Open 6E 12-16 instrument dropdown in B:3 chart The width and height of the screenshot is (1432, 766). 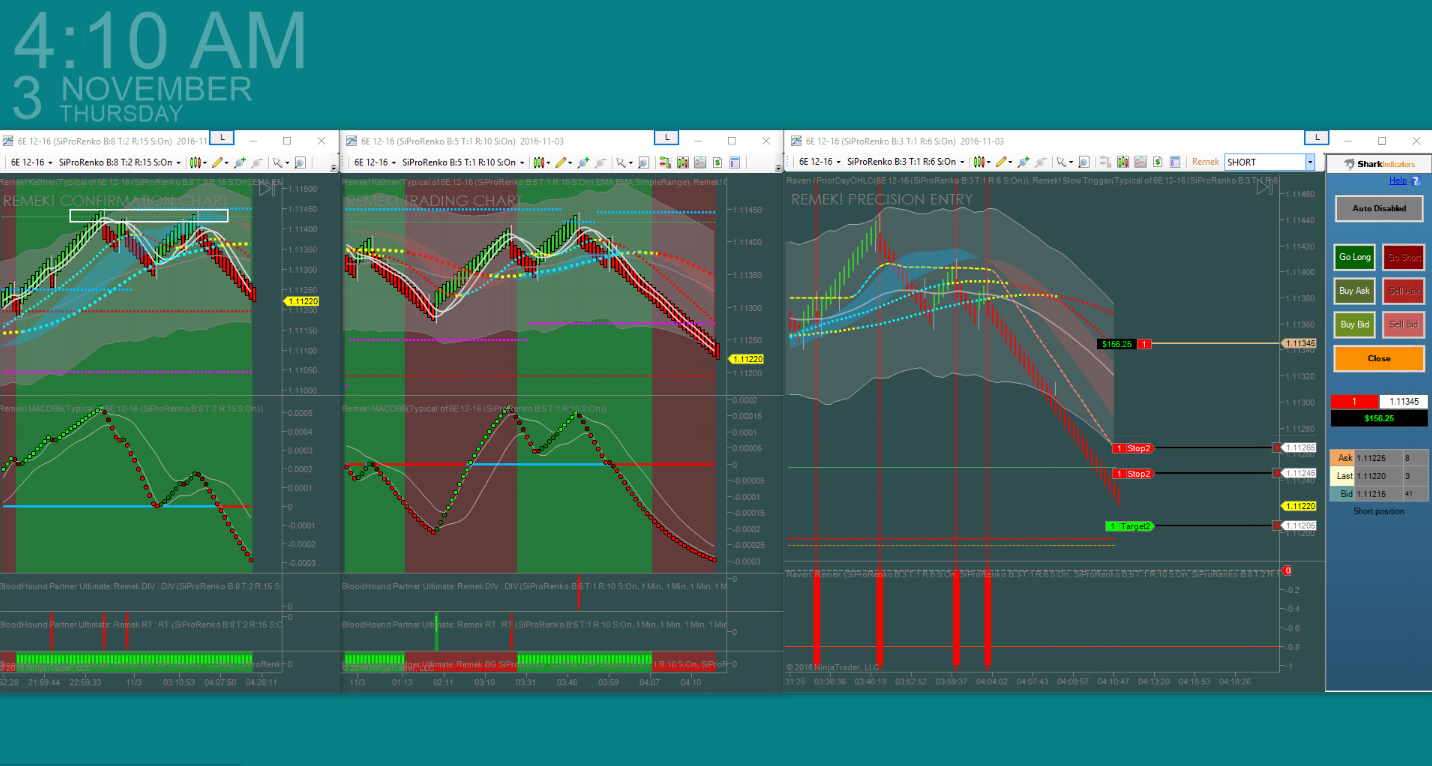(820, 162)
